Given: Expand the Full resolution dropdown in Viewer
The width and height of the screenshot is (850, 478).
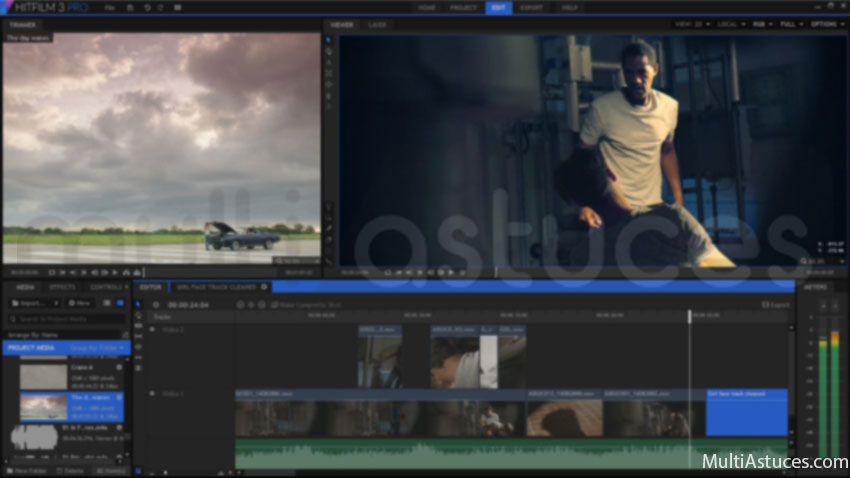Looking at the screenshot, I should 789,24.
